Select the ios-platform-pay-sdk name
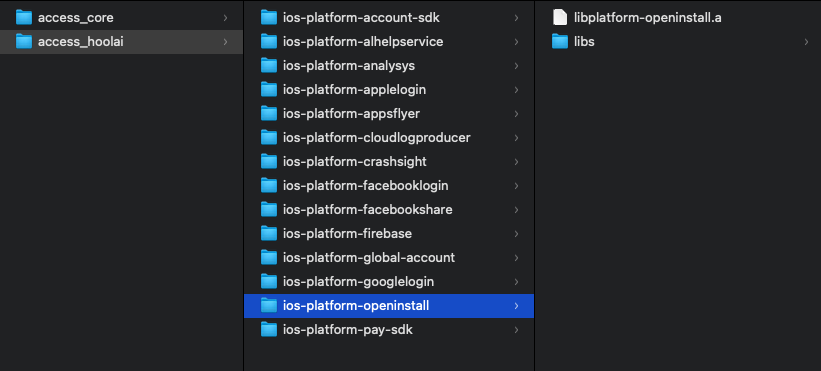Viewport: 821px width, 371px height. (x=348, y=330)
